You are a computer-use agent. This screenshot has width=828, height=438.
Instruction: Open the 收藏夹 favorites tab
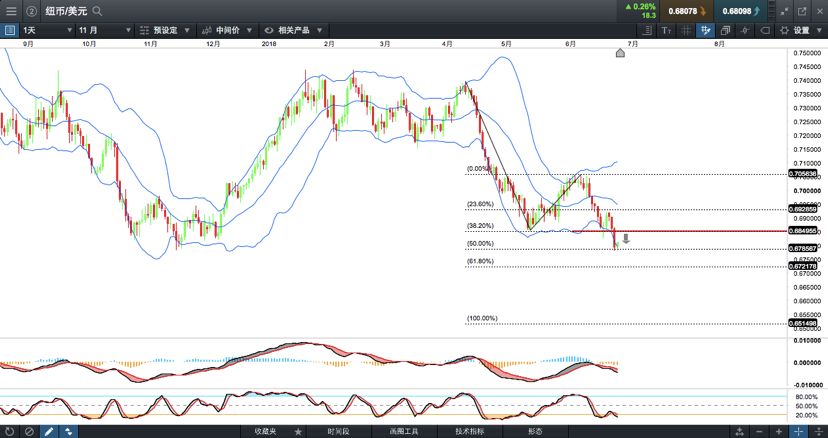tap(266, 432)
